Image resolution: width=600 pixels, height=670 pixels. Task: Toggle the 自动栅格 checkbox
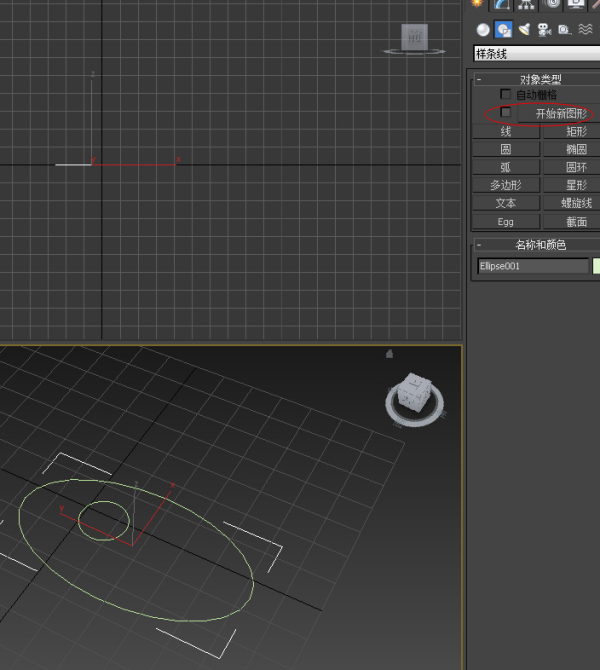pyautogui.click(x=505, y=94)
